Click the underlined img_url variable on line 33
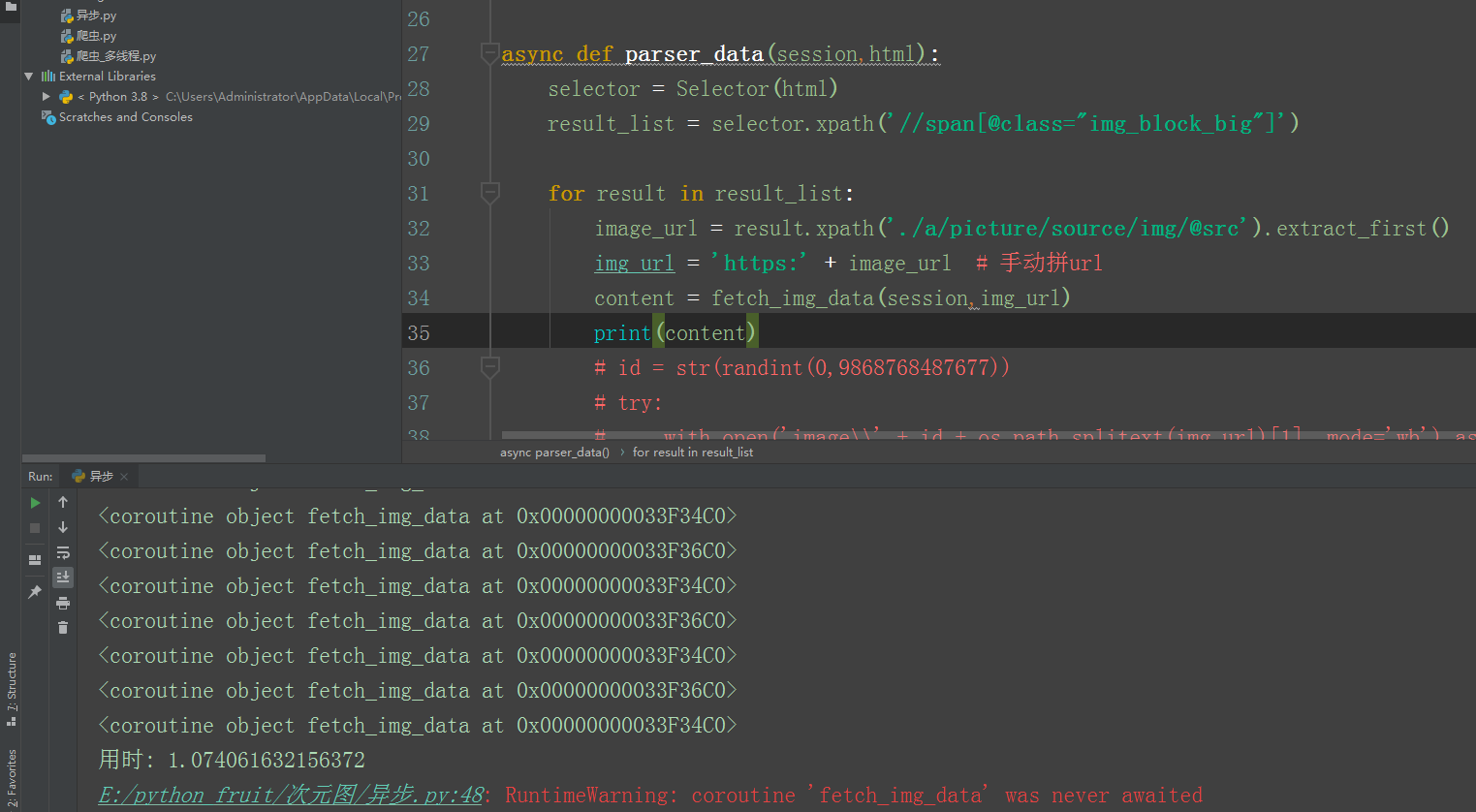Viewport: 1476px width, 812px height. pos(635,264)
